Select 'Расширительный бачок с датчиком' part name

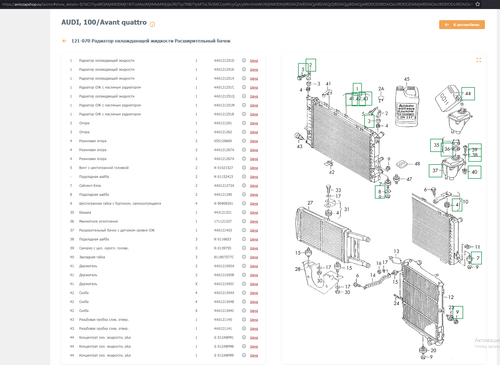coord(117,230)
